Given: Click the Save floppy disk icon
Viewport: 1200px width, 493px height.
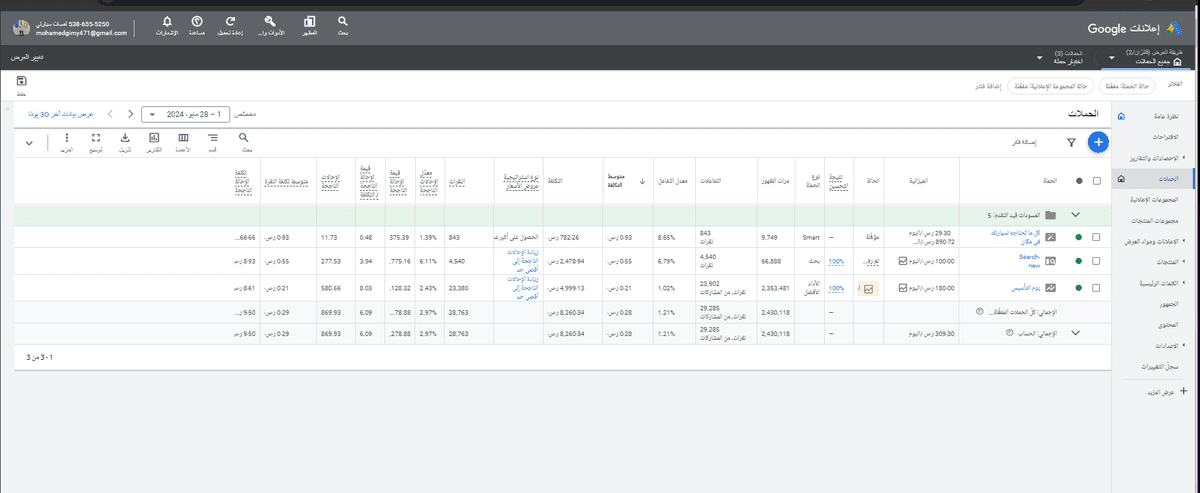Looking at the screenshot, I should [21, 84].
